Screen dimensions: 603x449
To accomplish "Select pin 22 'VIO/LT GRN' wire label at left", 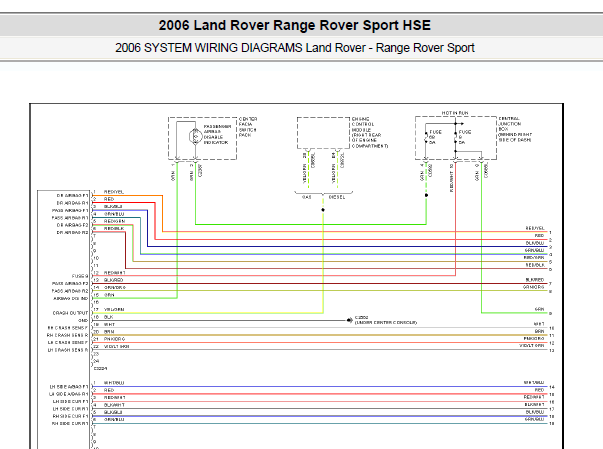I will tap(117, 346).
